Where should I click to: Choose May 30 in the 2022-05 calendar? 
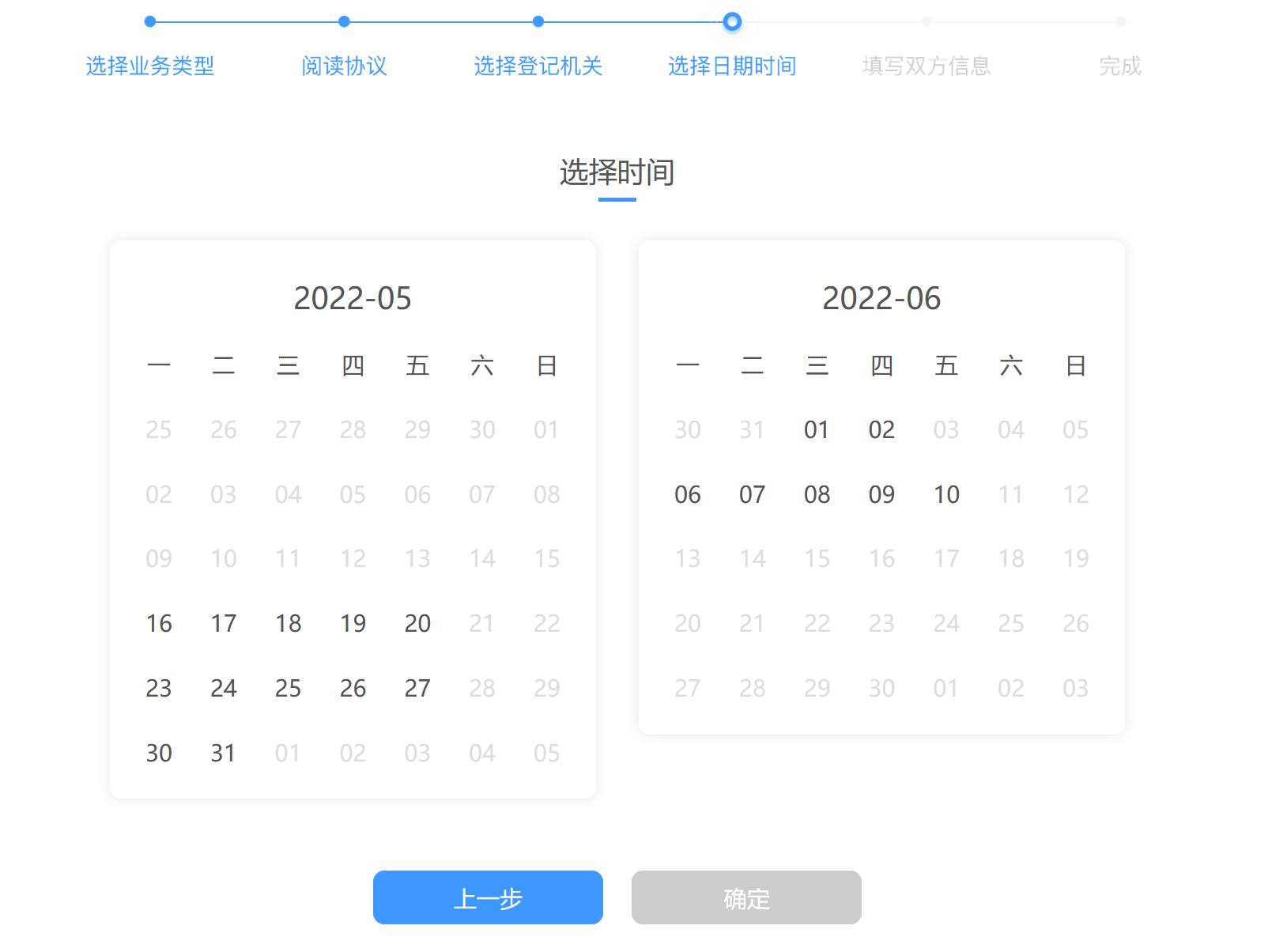coord(159,753)
